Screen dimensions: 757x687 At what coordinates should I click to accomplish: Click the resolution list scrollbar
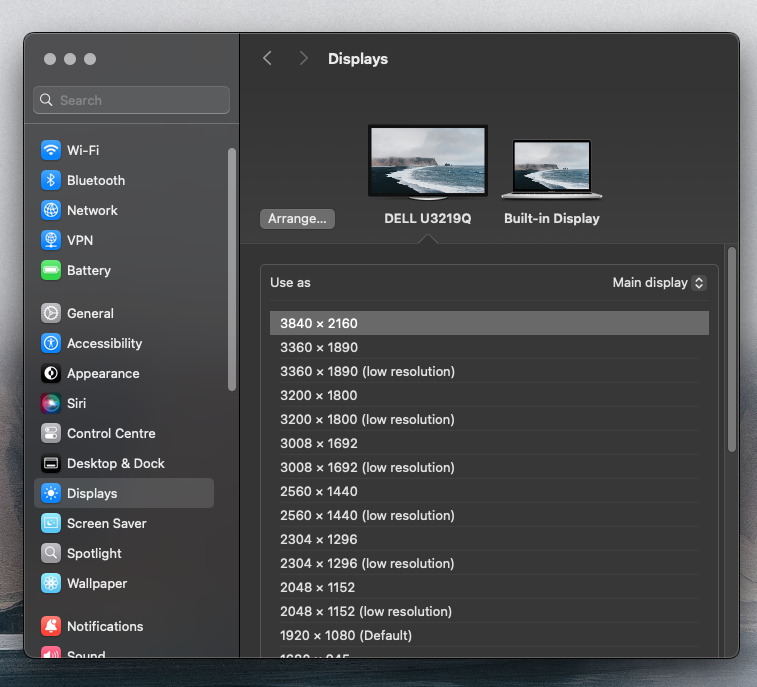click(731, 350)
